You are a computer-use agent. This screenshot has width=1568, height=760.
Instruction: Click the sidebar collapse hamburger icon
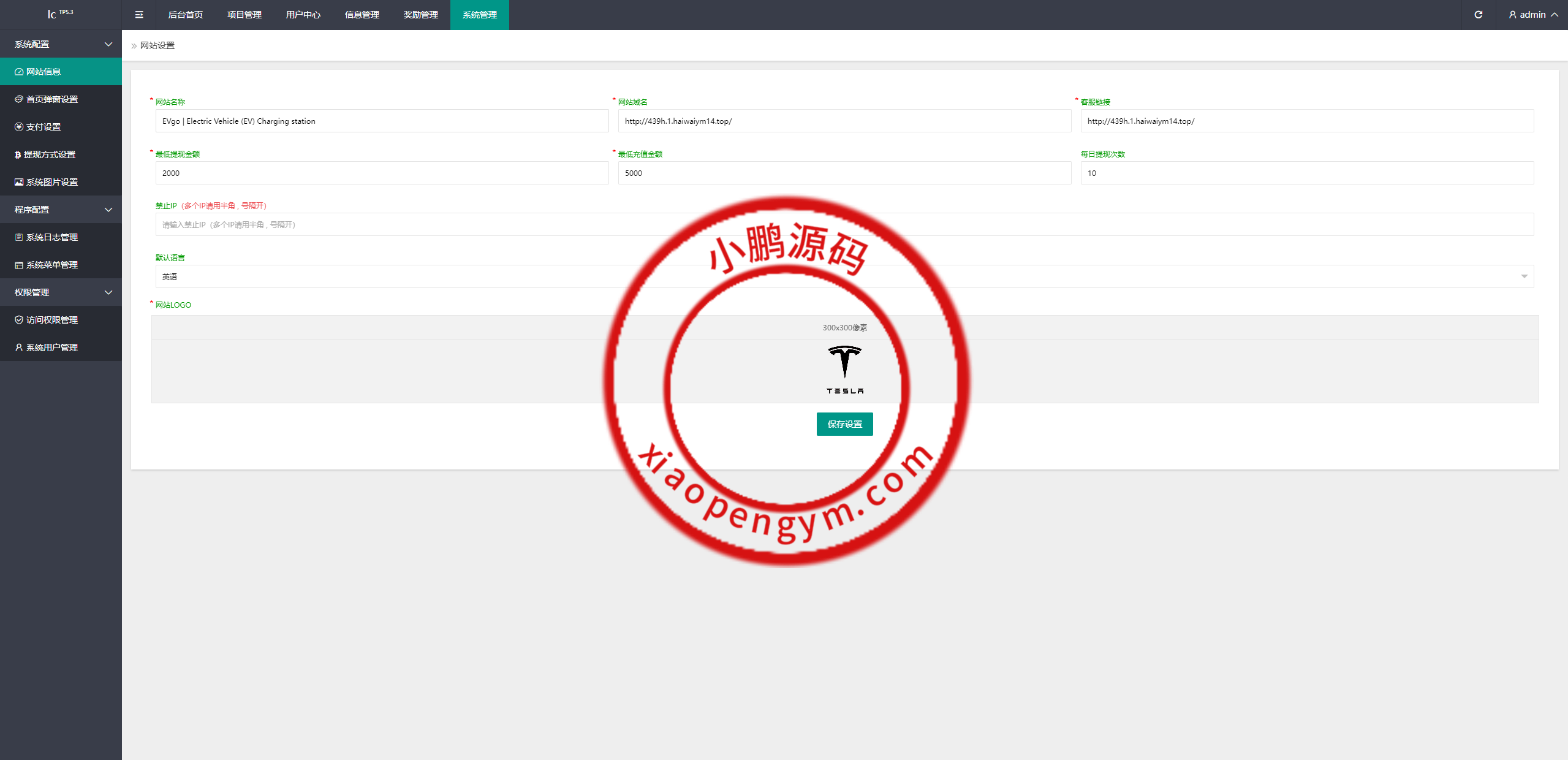coord(139,15)
